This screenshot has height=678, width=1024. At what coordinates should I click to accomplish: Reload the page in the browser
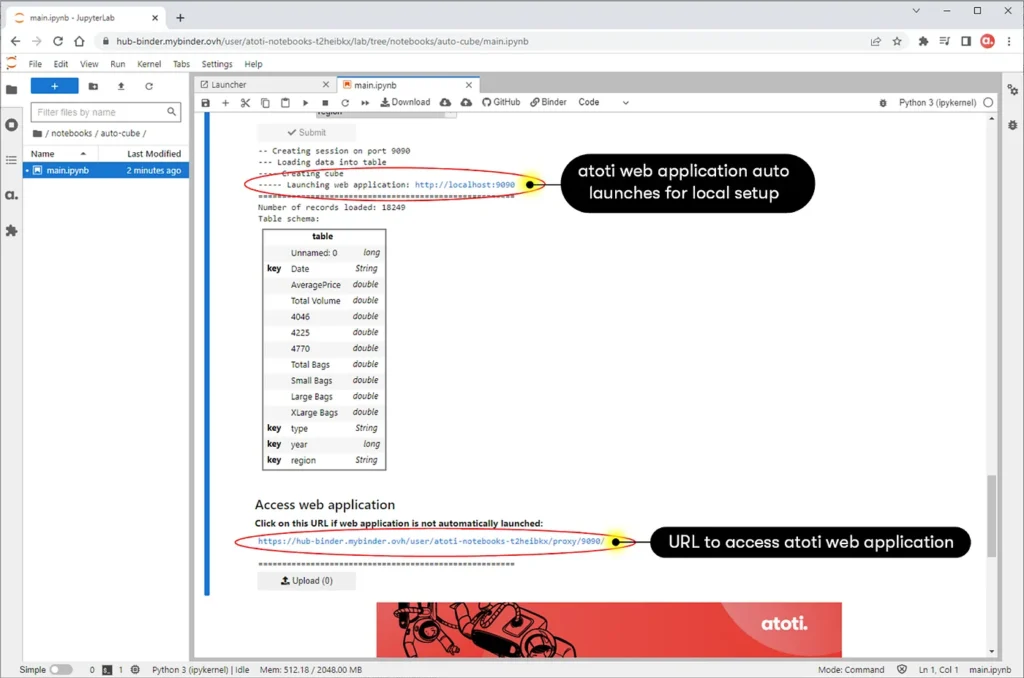[x=58, y=41]
